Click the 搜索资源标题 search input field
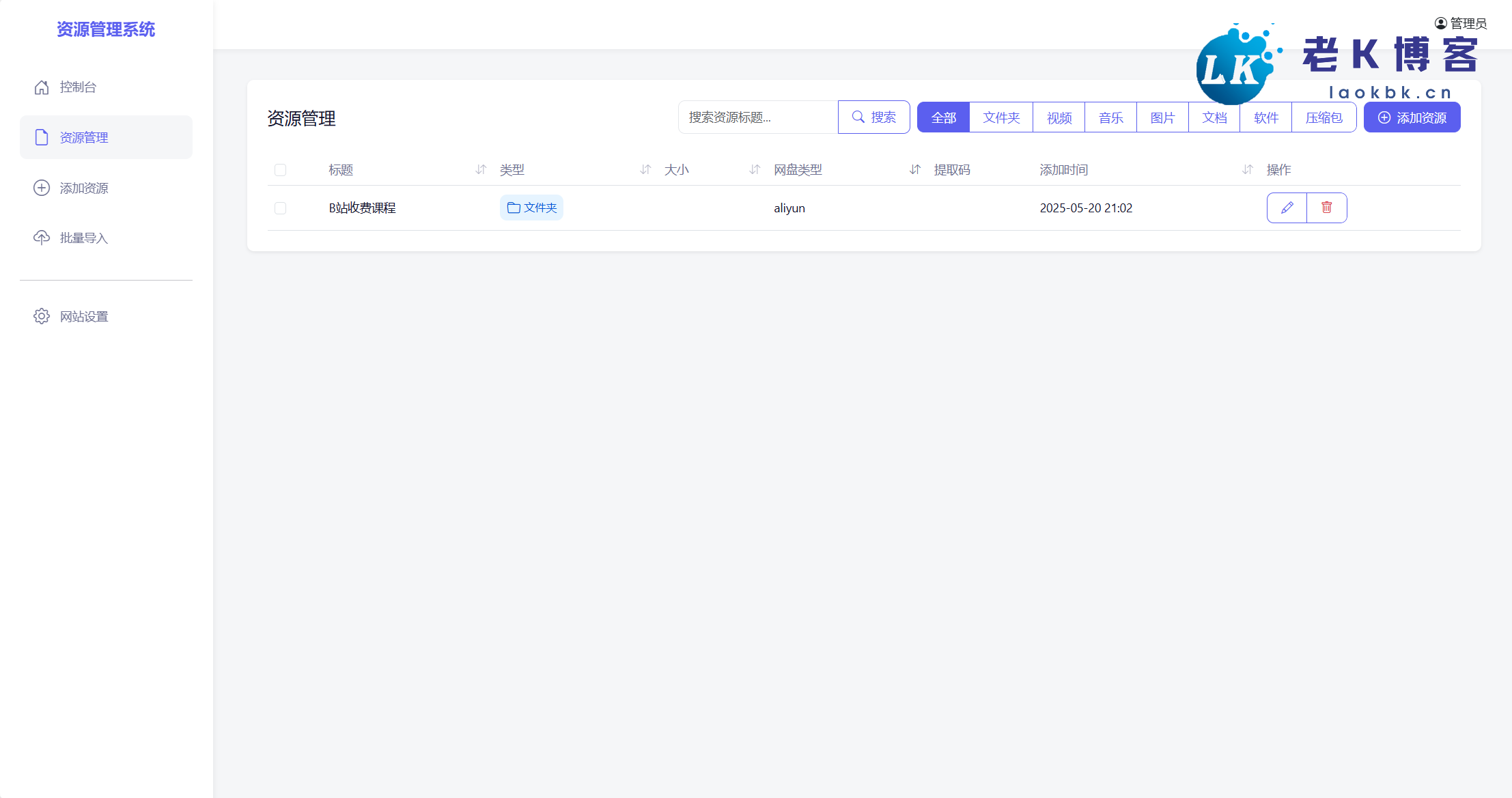1512x798 pixels. tap(757, 117)
